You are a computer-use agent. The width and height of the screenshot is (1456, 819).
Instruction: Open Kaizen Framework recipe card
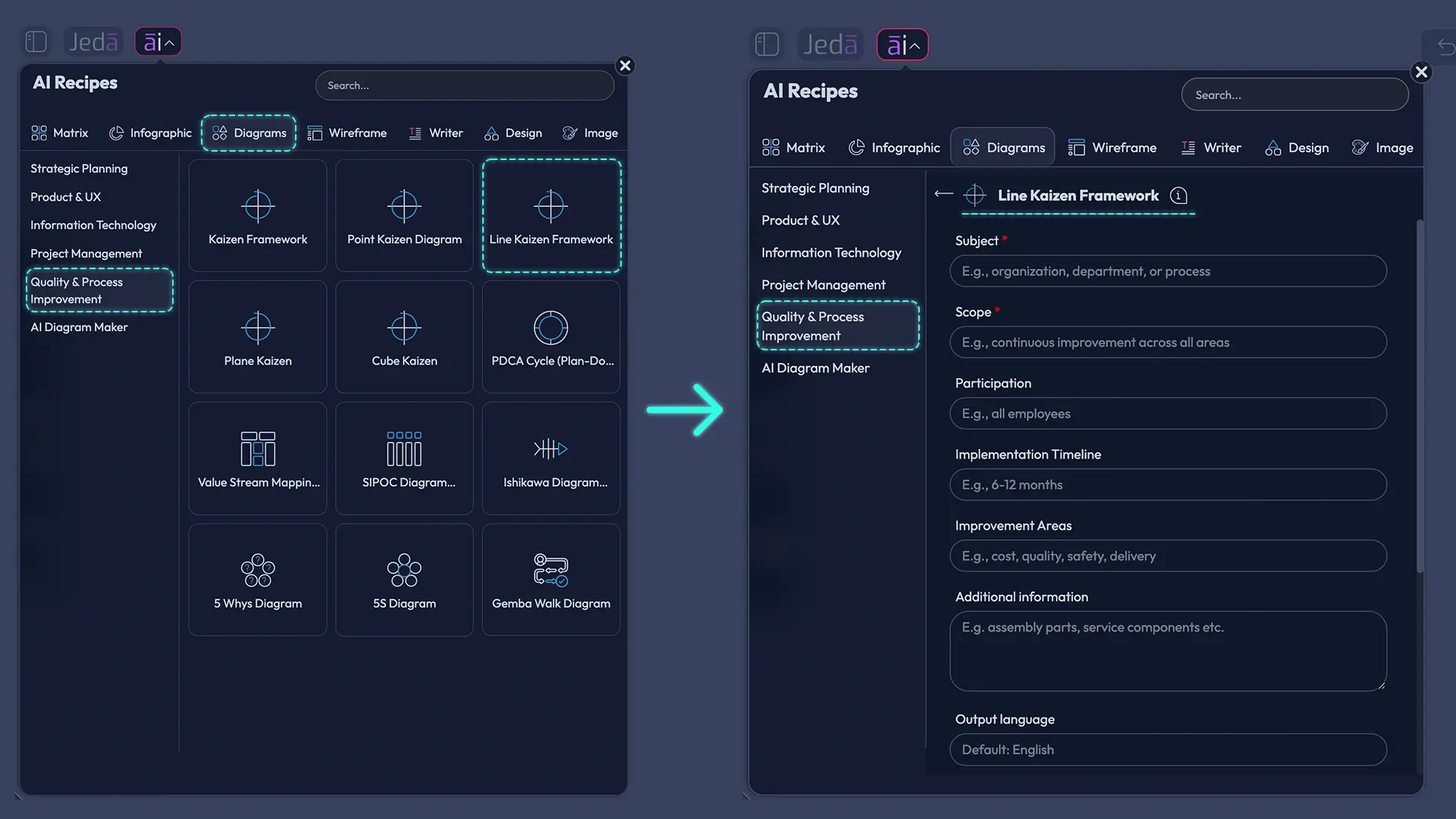coord(258,215)
